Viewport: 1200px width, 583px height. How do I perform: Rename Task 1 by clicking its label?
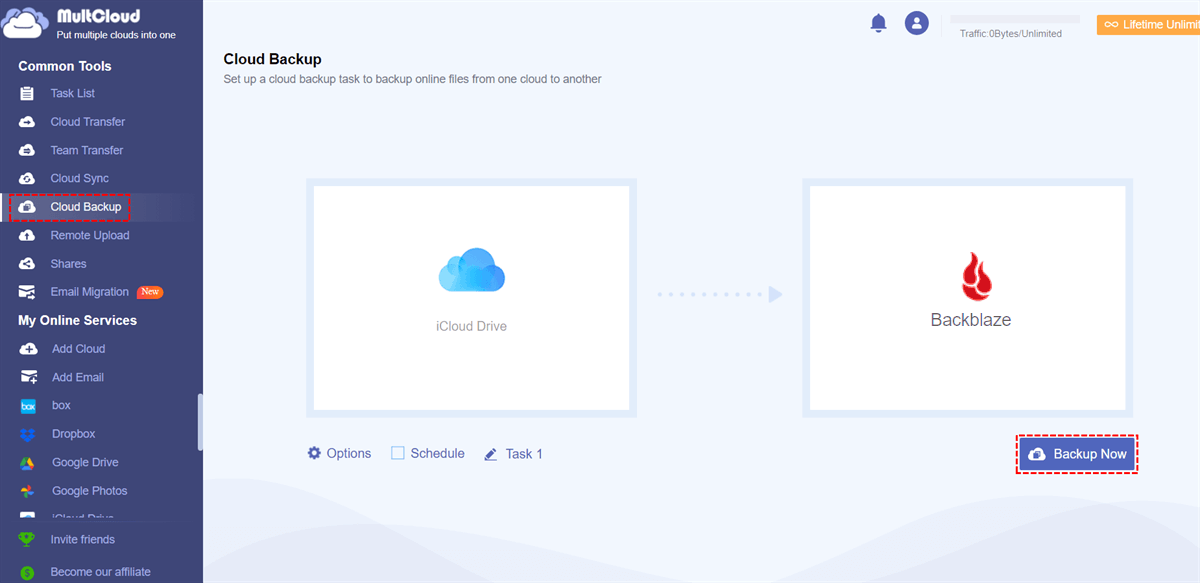tap(524, 454)
